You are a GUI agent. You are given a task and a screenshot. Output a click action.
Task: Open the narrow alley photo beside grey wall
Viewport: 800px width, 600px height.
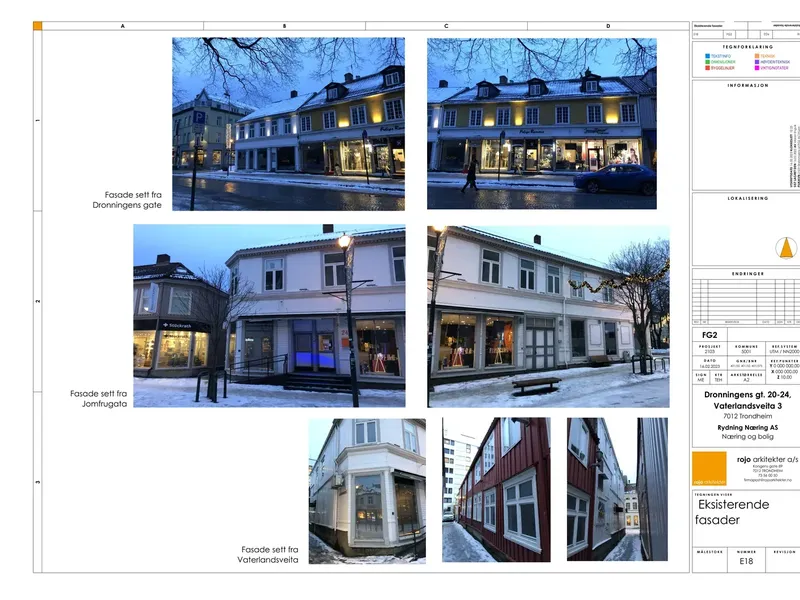tap(617, 489)
